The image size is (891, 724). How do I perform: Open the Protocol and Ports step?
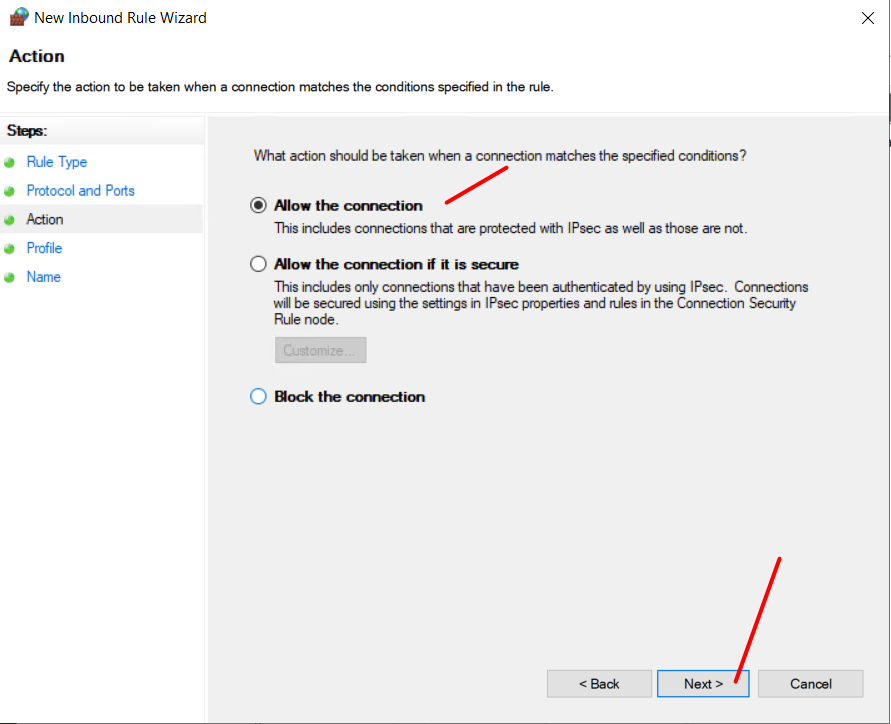(80, 190)
